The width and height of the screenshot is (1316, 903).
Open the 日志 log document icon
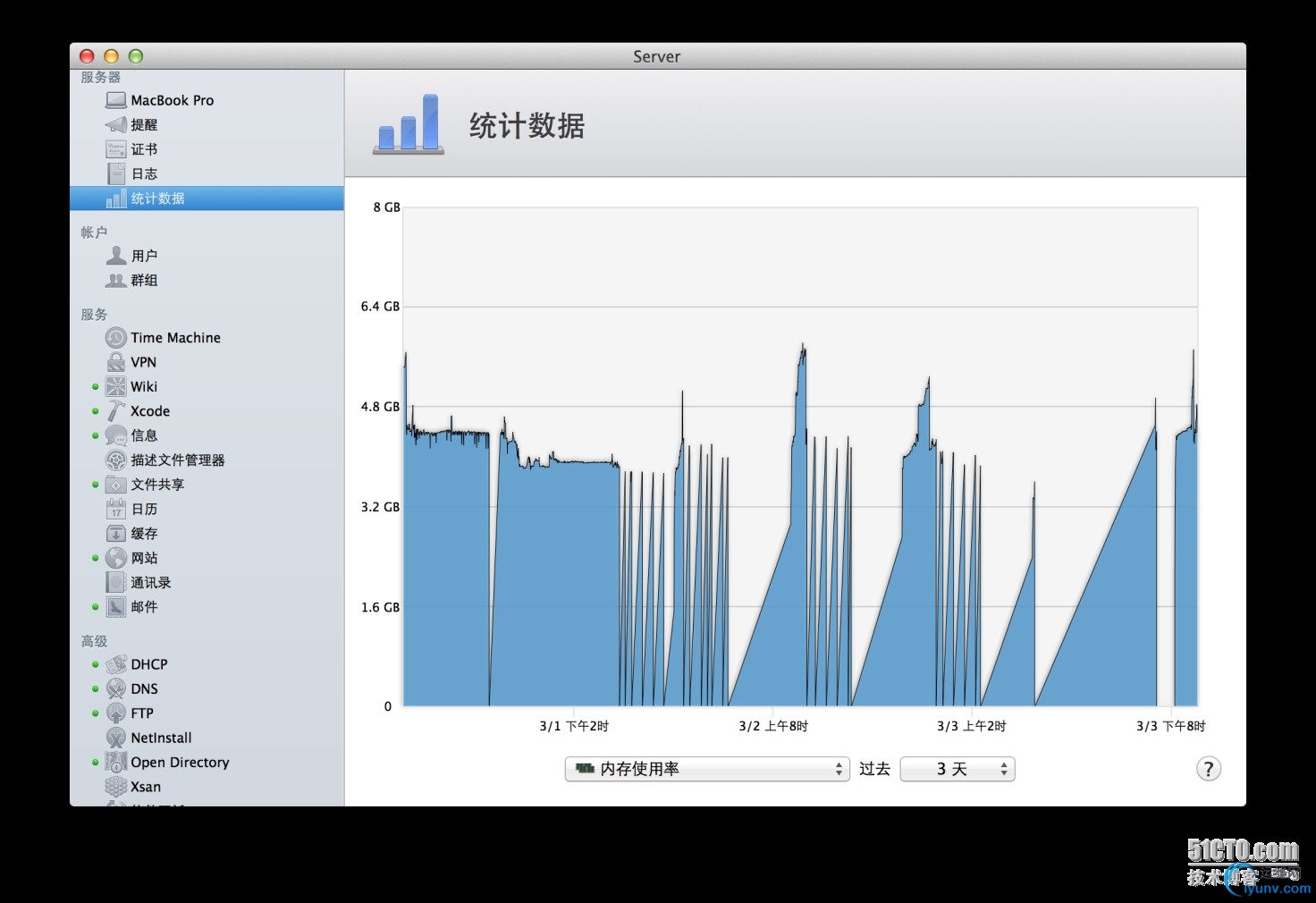pyautogui.click(x=116, y=173)
